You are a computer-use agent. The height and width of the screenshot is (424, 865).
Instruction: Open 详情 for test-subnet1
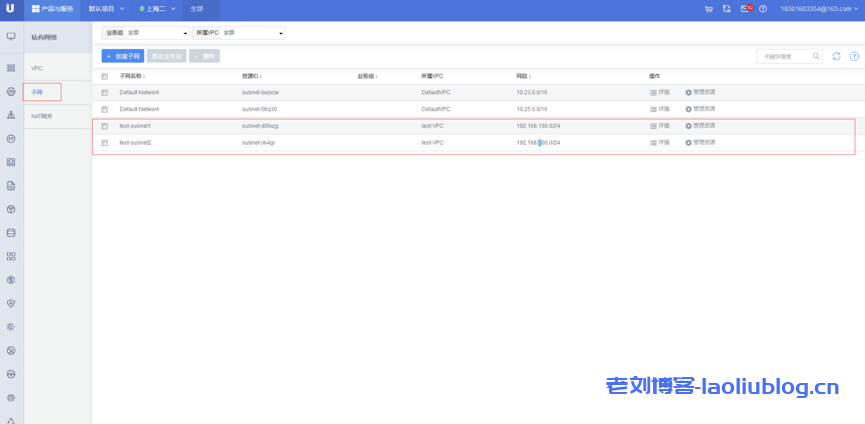659,126
